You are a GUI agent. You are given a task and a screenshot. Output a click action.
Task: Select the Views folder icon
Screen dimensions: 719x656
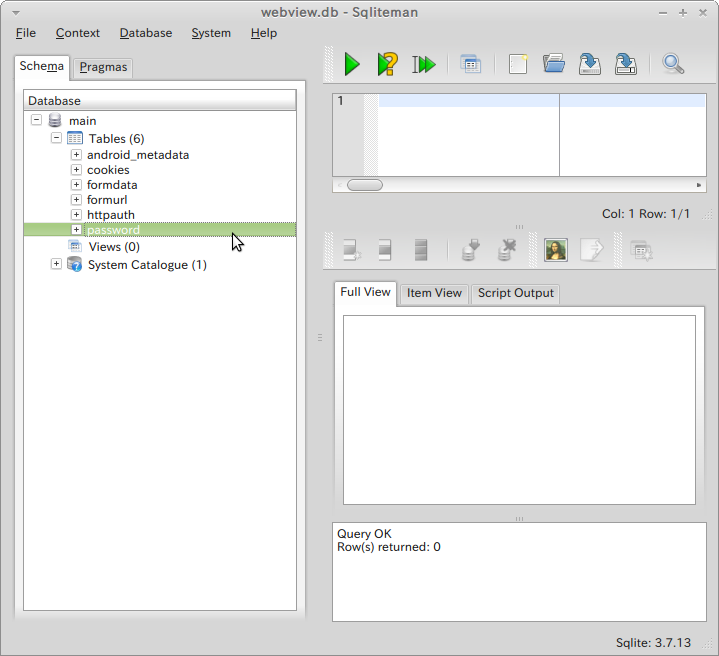75,246
